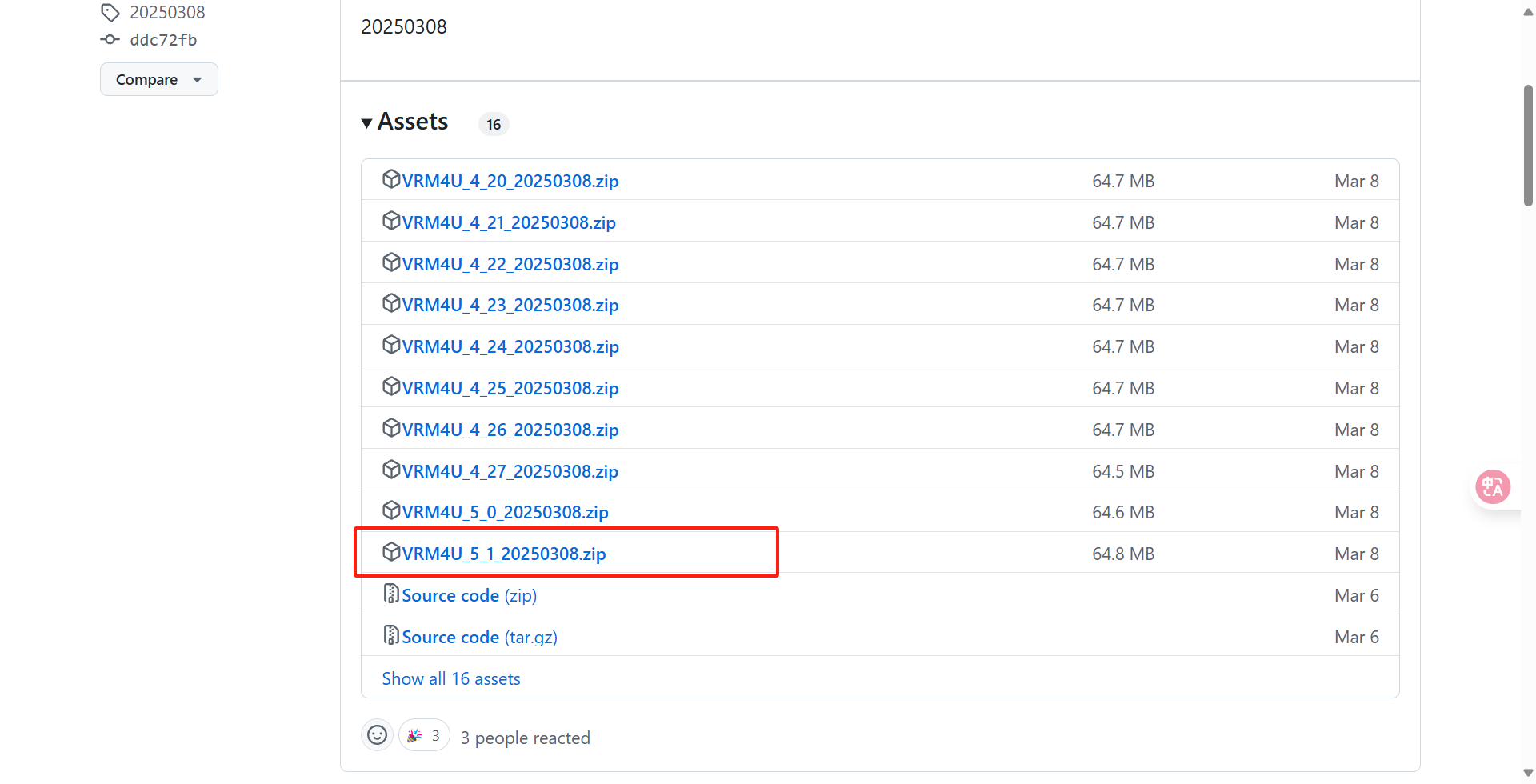Expand list with Show all 16 assets

(451, 679)
